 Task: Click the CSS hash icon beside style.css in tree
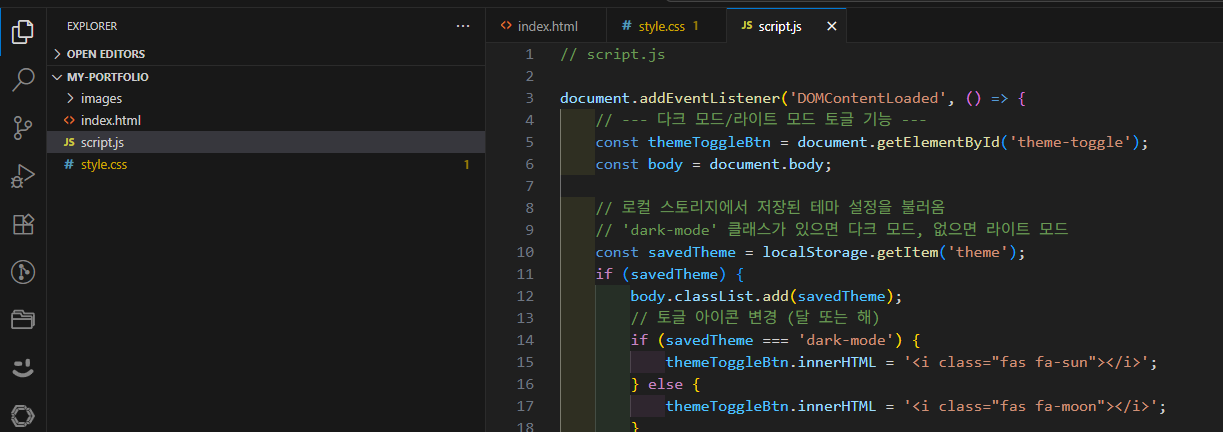click(x=69, y=164)
